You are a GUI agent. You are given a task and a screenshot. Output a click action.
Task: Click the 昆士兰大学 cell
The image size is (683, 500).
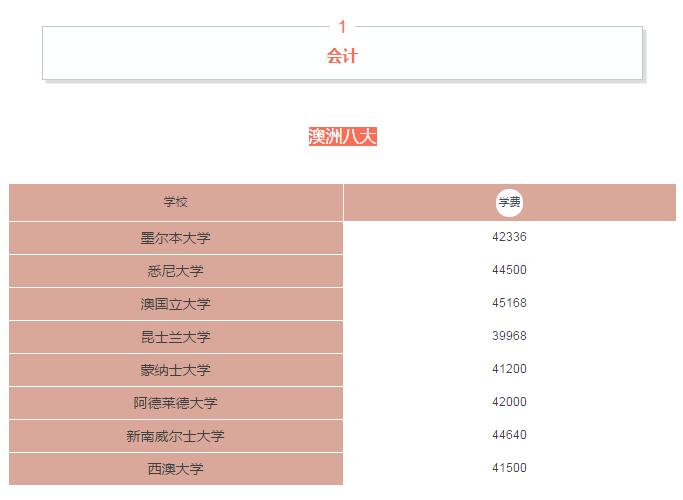coord(176,337)
